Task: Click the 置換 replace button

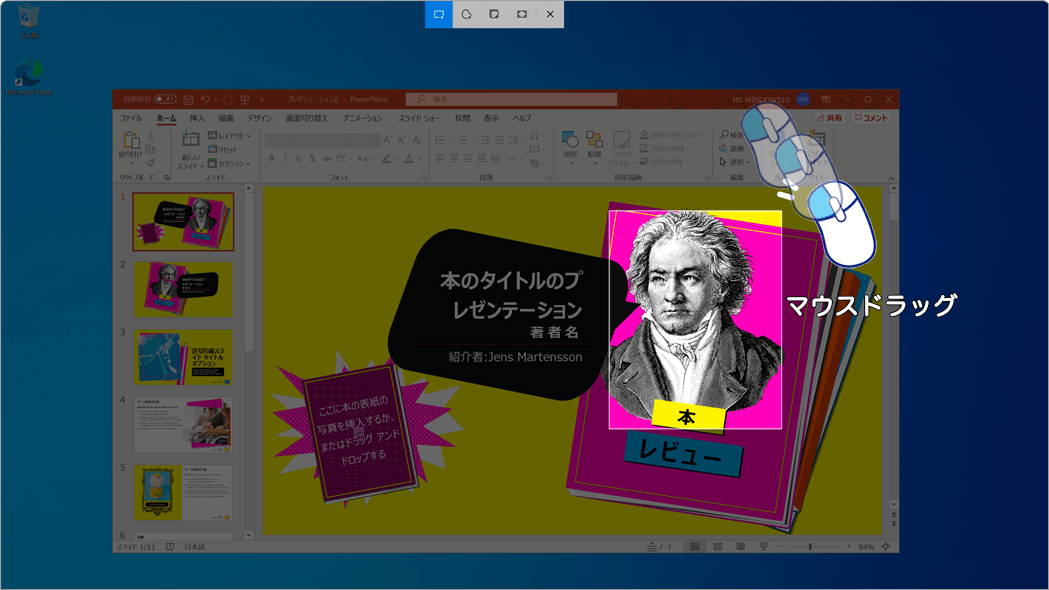Action: click(732, 149)
